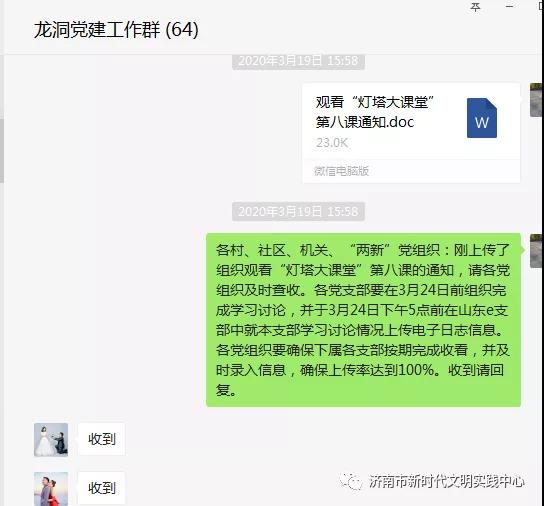544x506 pixels.
Task: Toggle the pin-window-on-top pushpin icon
Action: pos(475,7)
